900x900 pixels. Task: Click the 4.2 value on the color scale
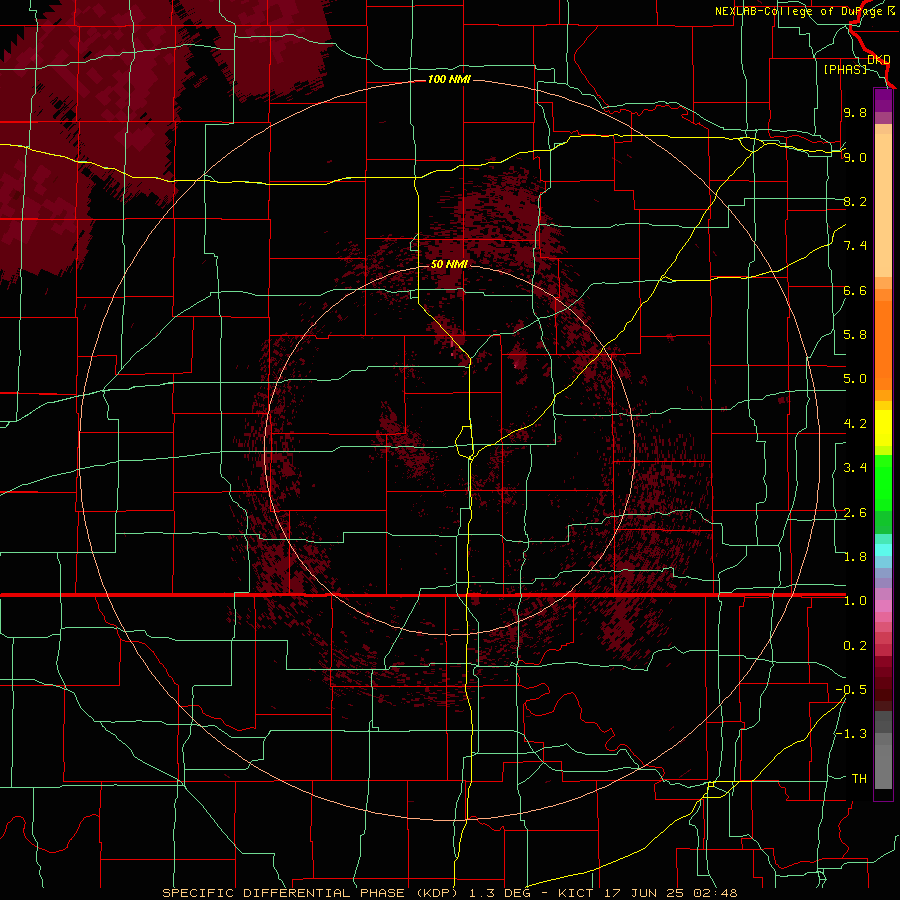[855, 424]
